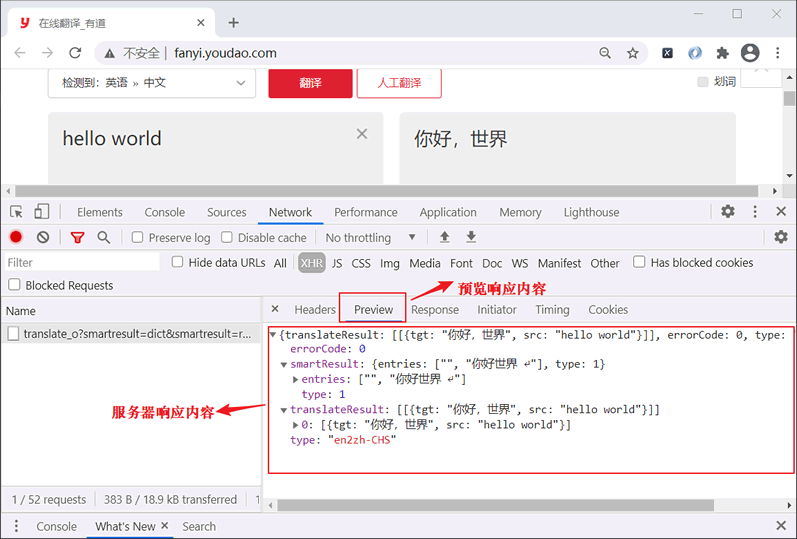Open Chrome three-dot menu

pyautogui.click(x=777, y=53)
